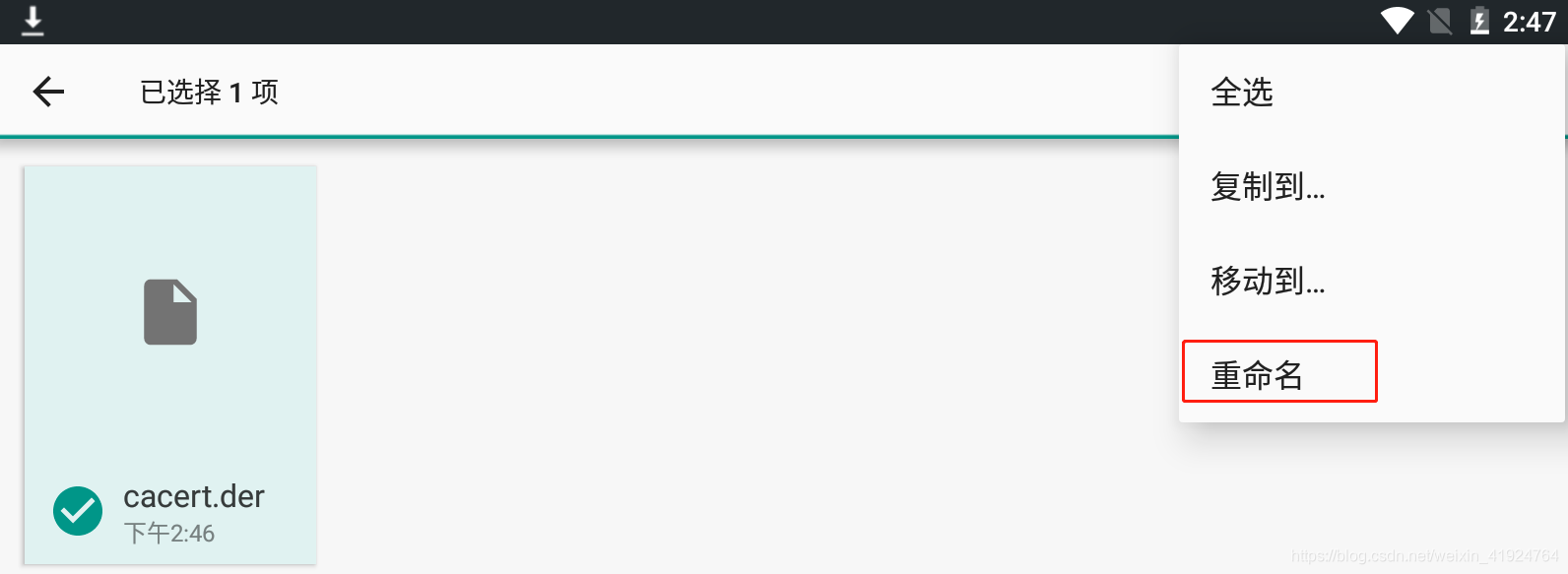Click the teal line beneath the toolbar
The height and width of the screenshot is (574, 1568).
tap(589, 136)
